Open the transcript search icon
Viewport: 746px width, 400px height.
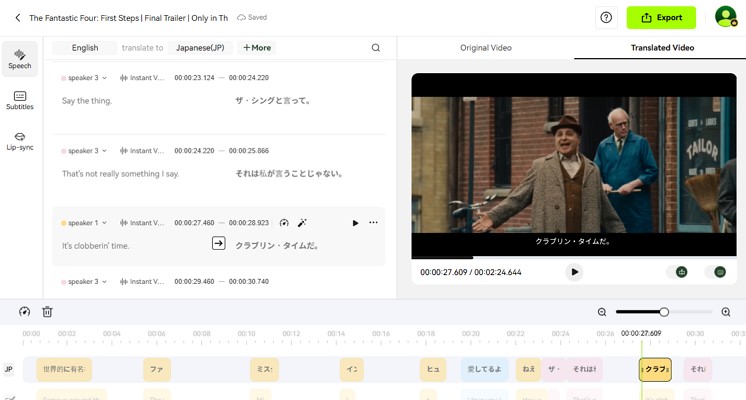point(375,48)
